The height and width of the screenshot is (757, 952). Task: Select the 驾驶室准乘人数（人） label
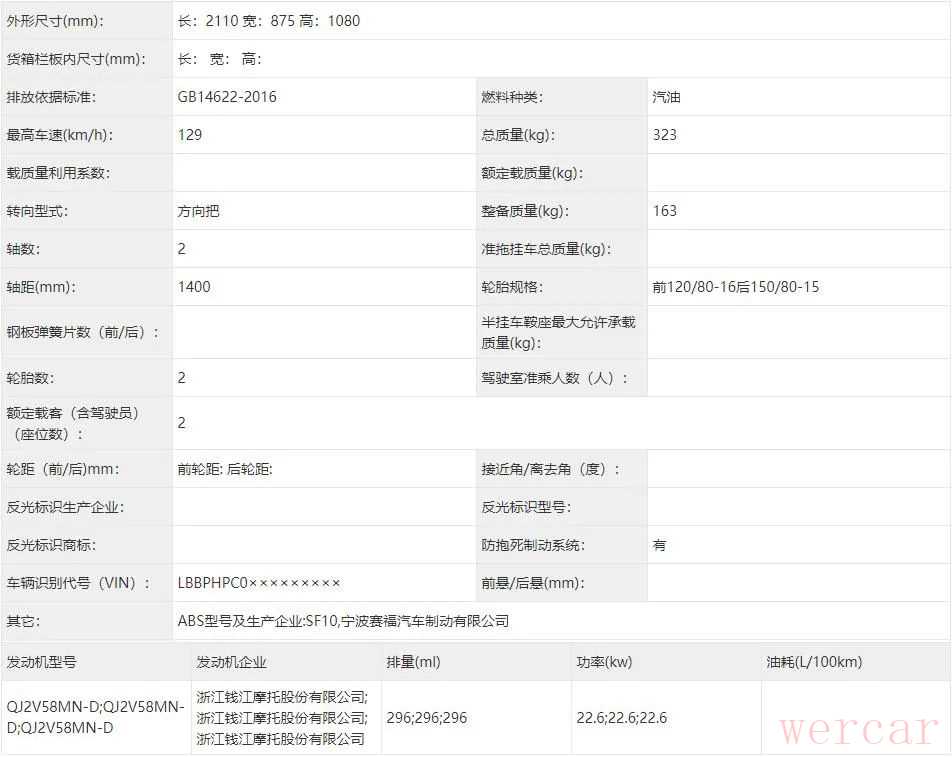[x=554, y=378]
